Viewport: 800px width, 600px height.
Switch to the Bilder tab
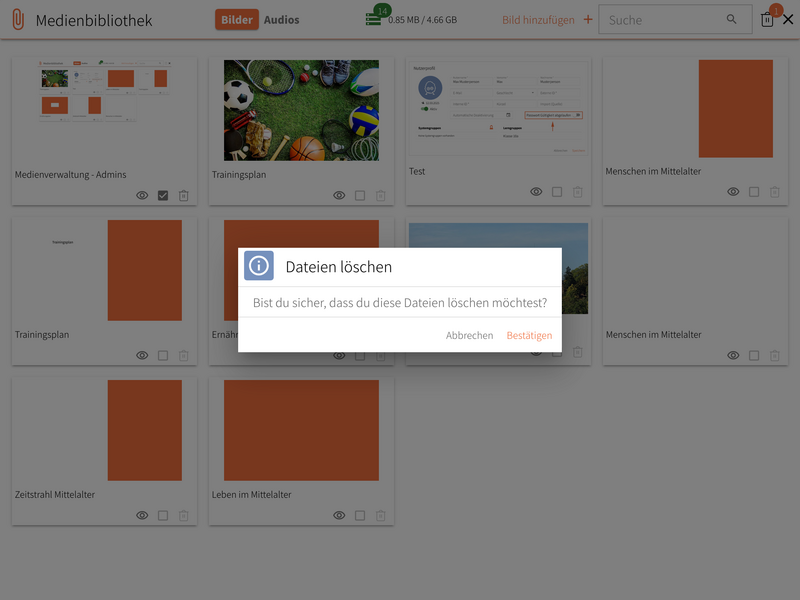237,19
